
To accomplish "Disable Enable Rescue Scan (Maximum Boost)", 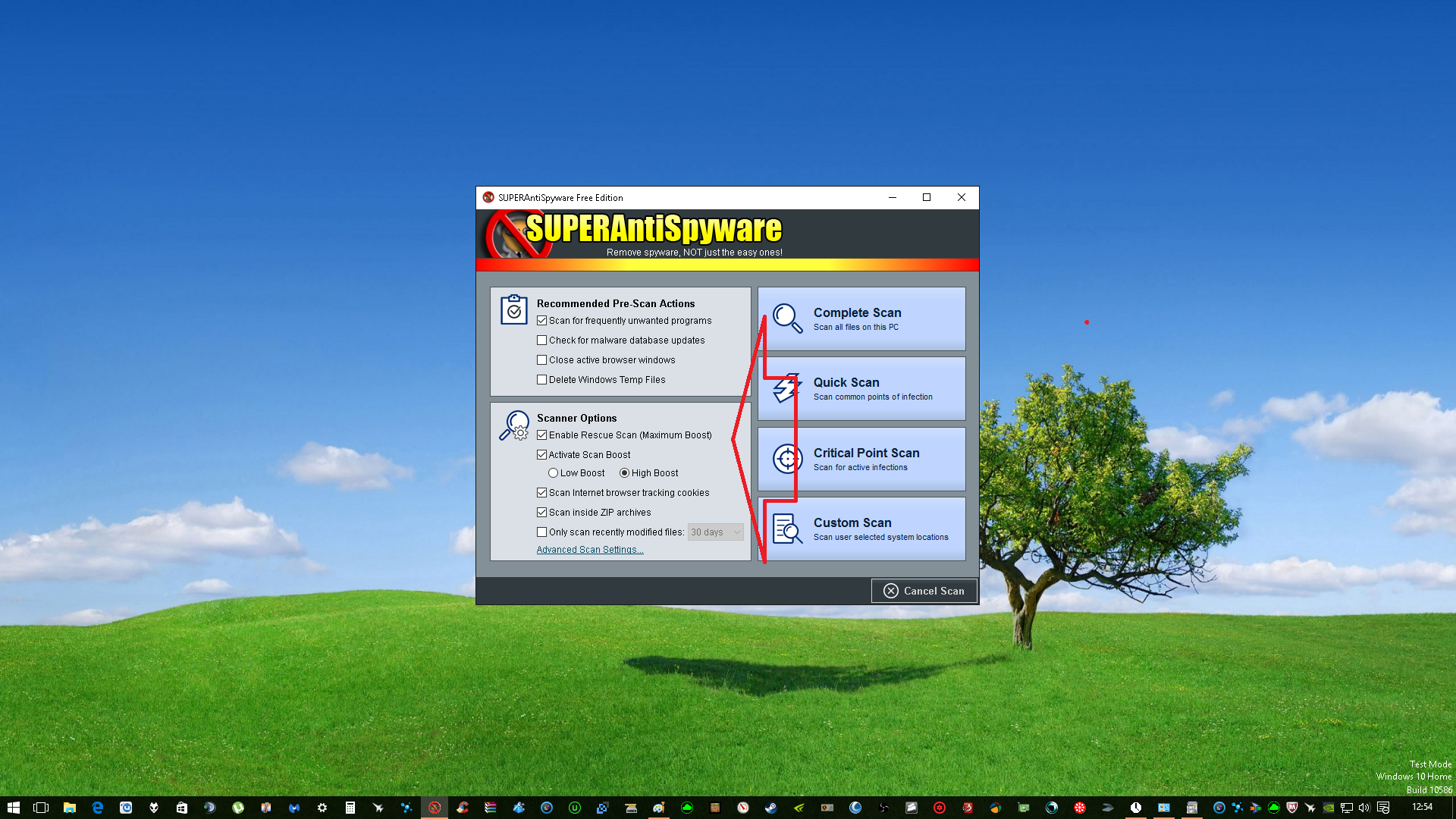I will (541, 435).
